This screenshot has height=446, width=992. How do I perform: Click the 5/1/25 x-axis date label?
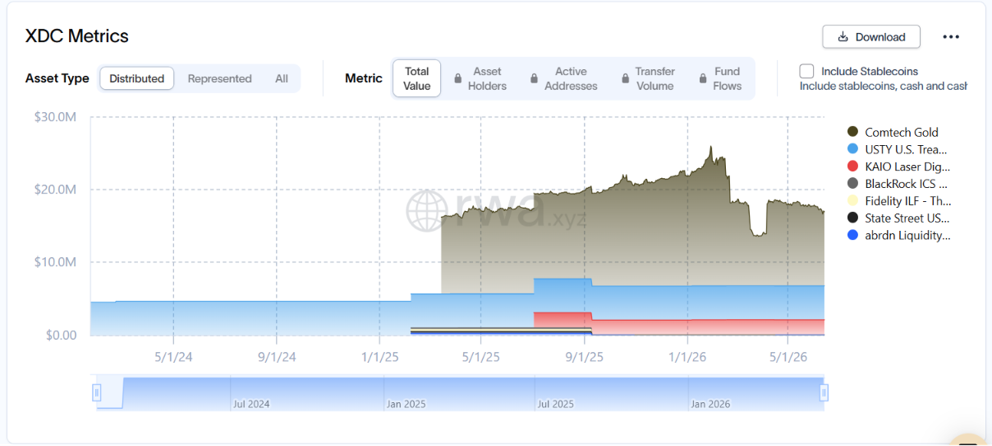(x=481, y=357)
